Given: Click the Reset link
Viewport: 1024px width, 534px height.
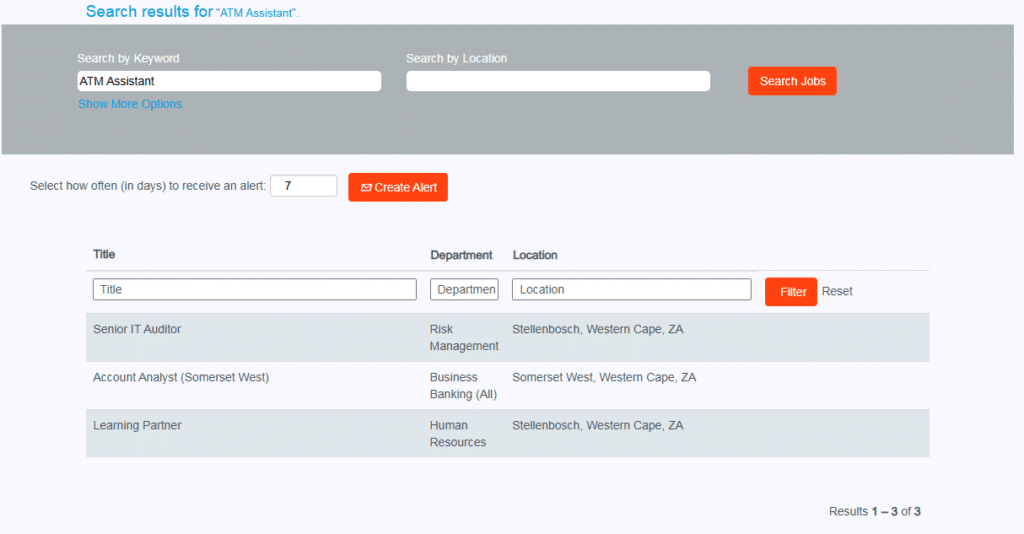Looking at the screenshot, I should pos(837,291).
